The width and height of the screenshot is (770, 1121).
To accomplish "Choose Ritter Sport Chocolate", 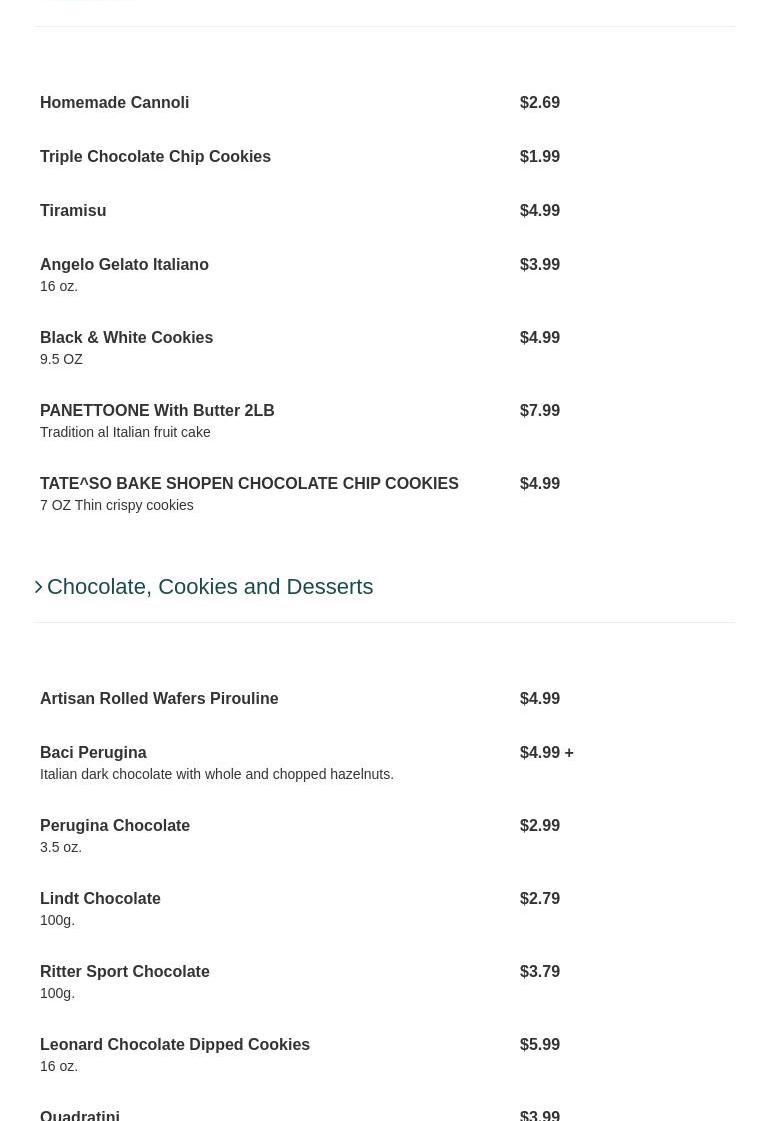I will point(125,972).
